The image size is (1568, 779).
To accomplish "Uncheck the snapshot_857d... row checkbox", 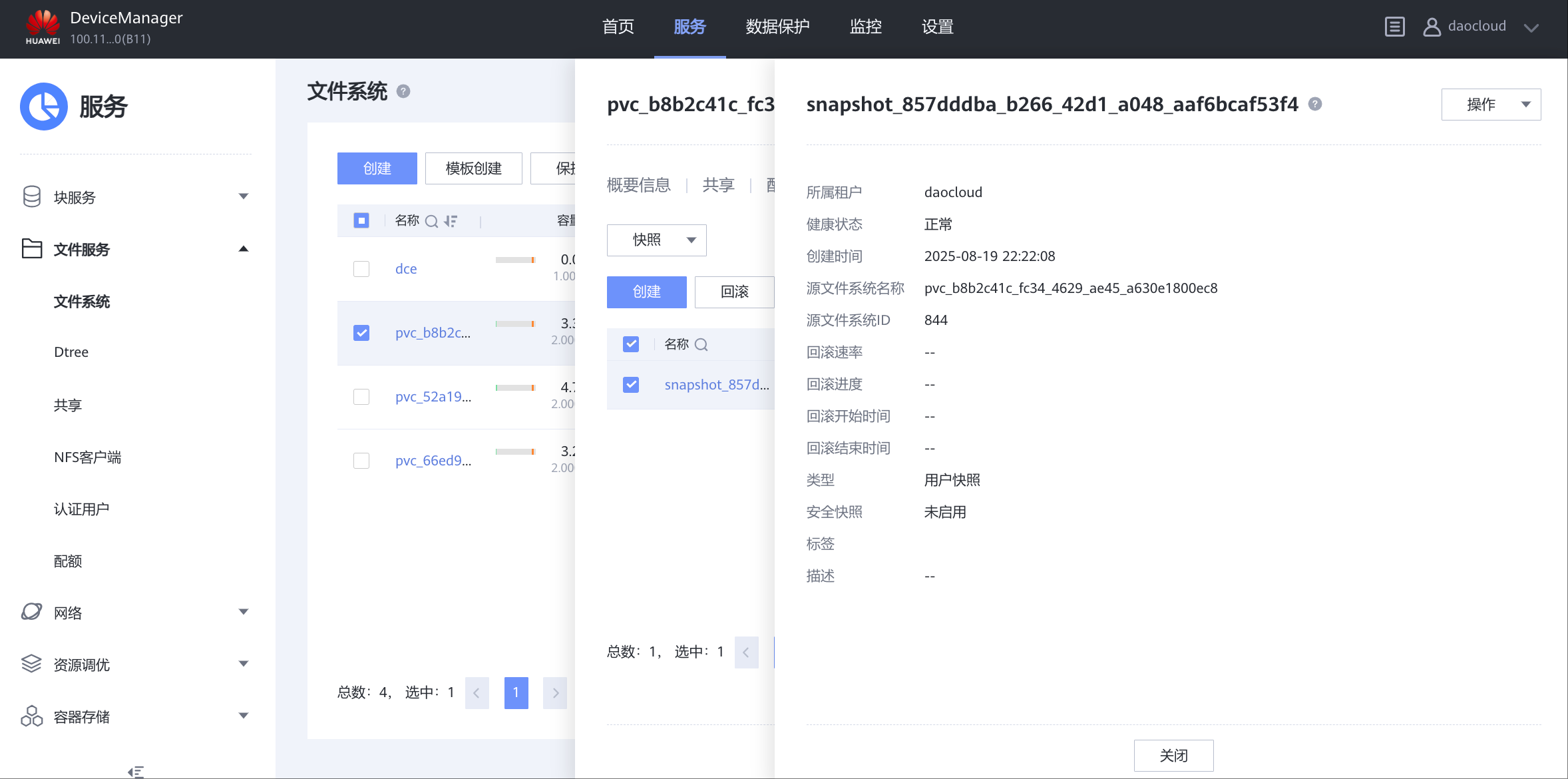I will [631, 385].
